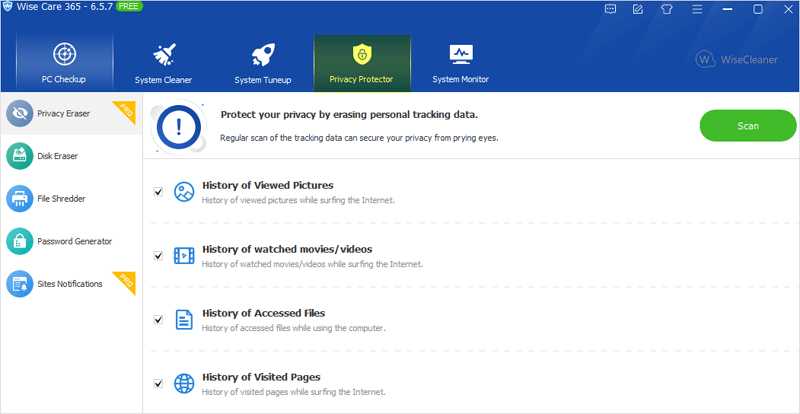Go to System Monitor tab
Viewport: 800px width, 414px height.
[x=461, y=62]
